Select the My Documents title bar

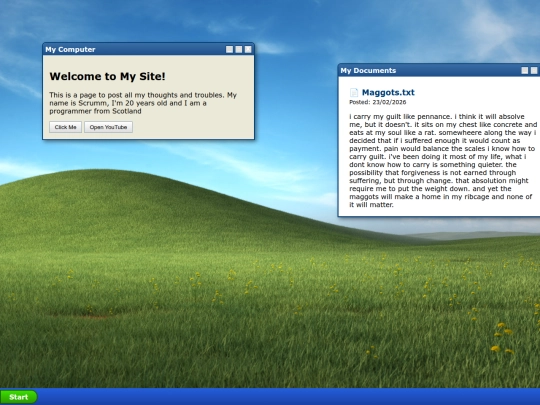439,70
